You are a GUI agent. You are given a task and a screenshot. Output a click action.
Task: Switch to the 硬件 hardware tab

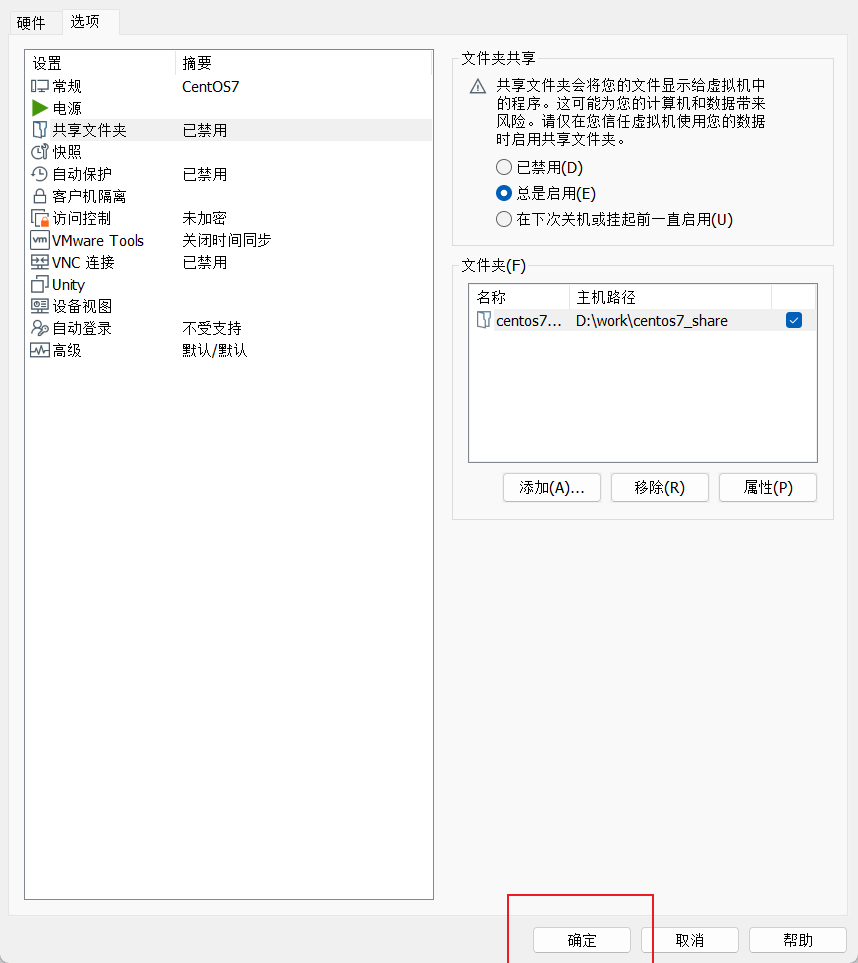(x=31, y=22)
